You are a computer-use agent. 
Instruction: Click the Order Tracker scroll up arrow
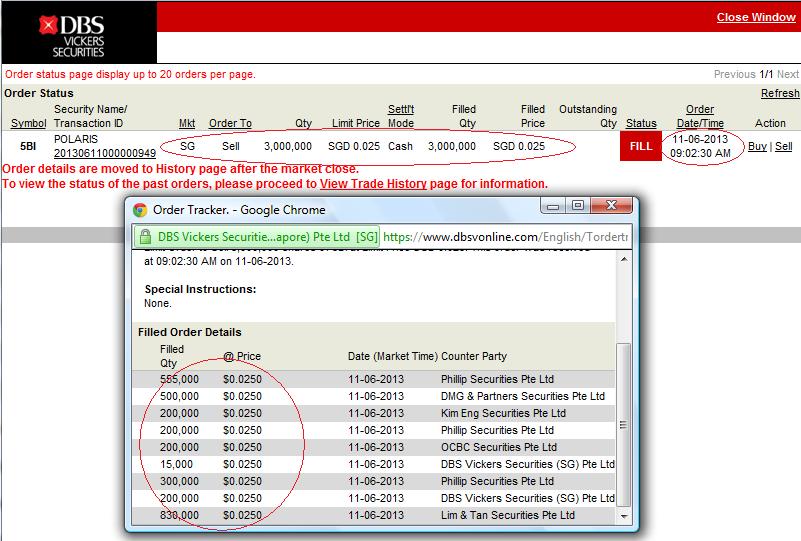point(624,260)
